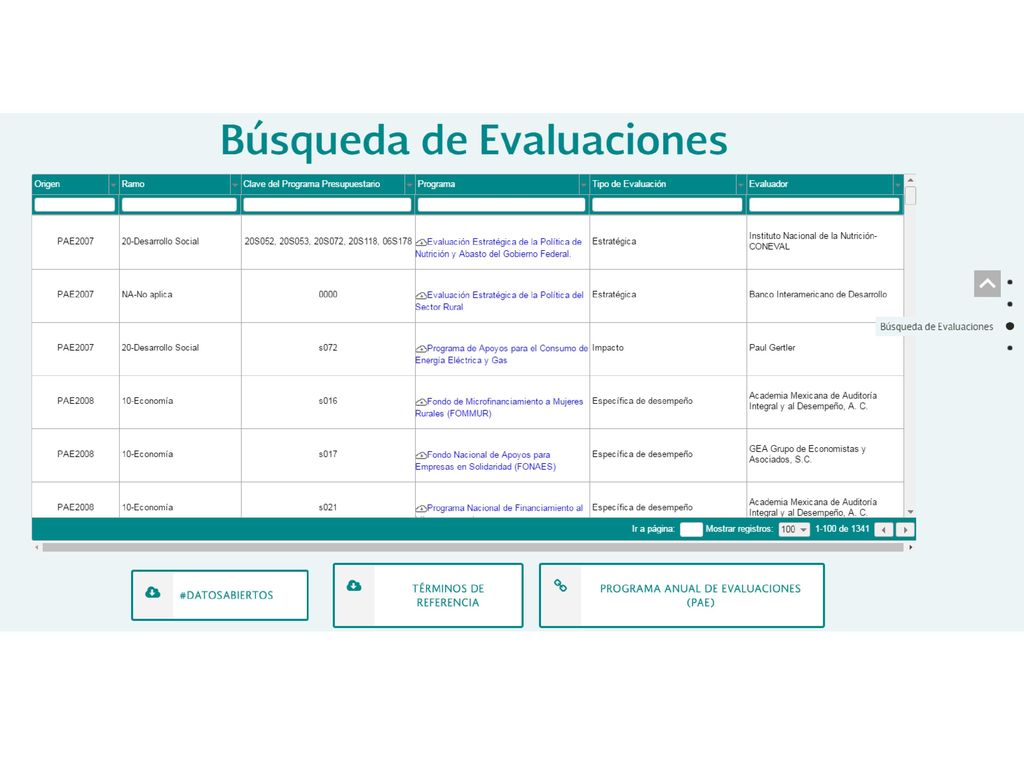Image resolution: width=1024 pixels, height=768 pixels.
Task: Click the '0000' program key cell
Action: click(x=328, y=295)
